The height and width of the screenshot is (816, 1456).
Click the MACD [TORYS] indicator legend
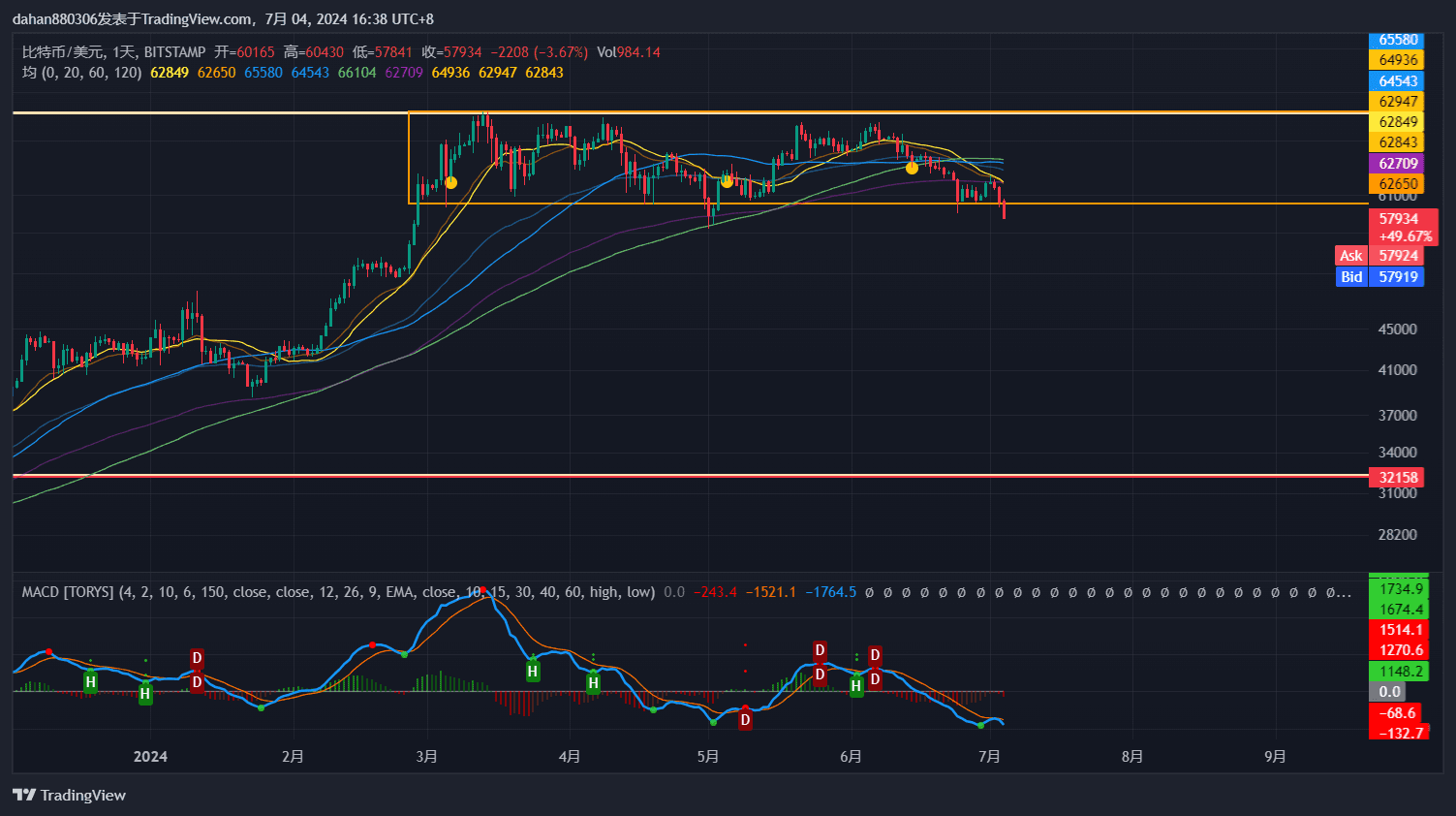click(68, 592)
